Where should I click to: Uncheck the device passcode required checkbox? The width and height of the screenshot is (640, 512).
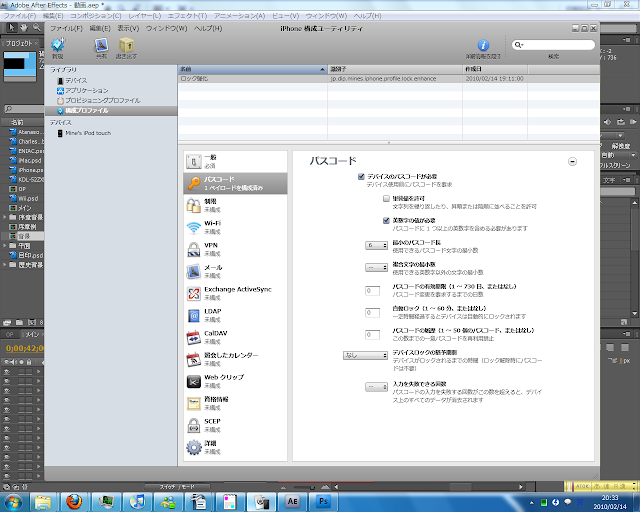tap(361, 176)
